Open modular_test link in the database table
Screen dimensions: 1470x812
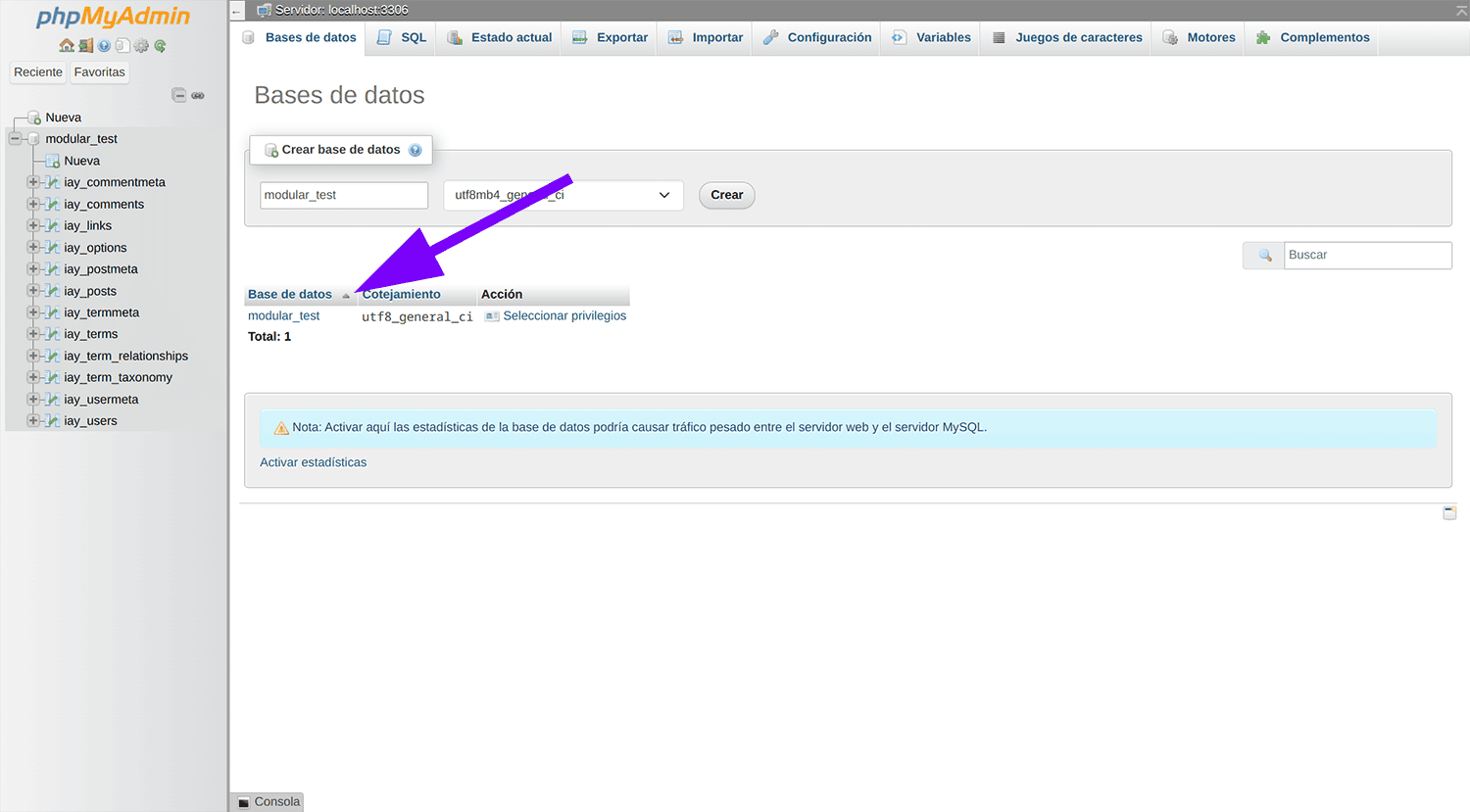pos(283,316)
